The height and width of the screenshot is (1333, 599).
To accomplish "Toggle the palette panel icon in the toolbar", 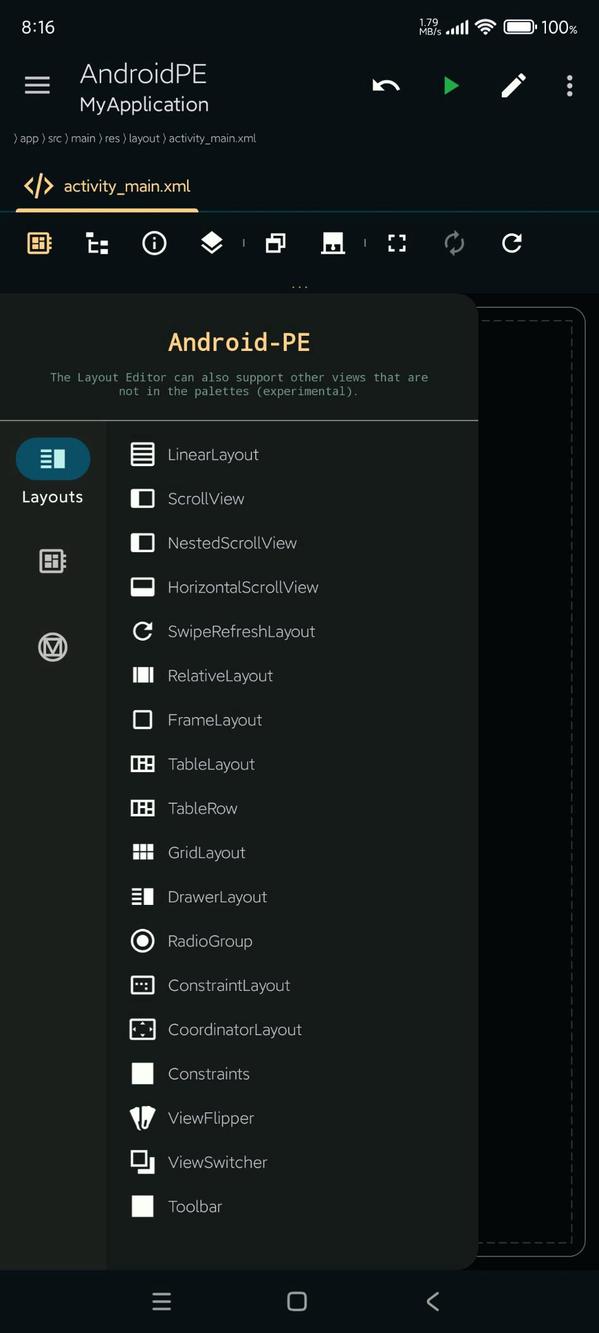I will 39,243.
